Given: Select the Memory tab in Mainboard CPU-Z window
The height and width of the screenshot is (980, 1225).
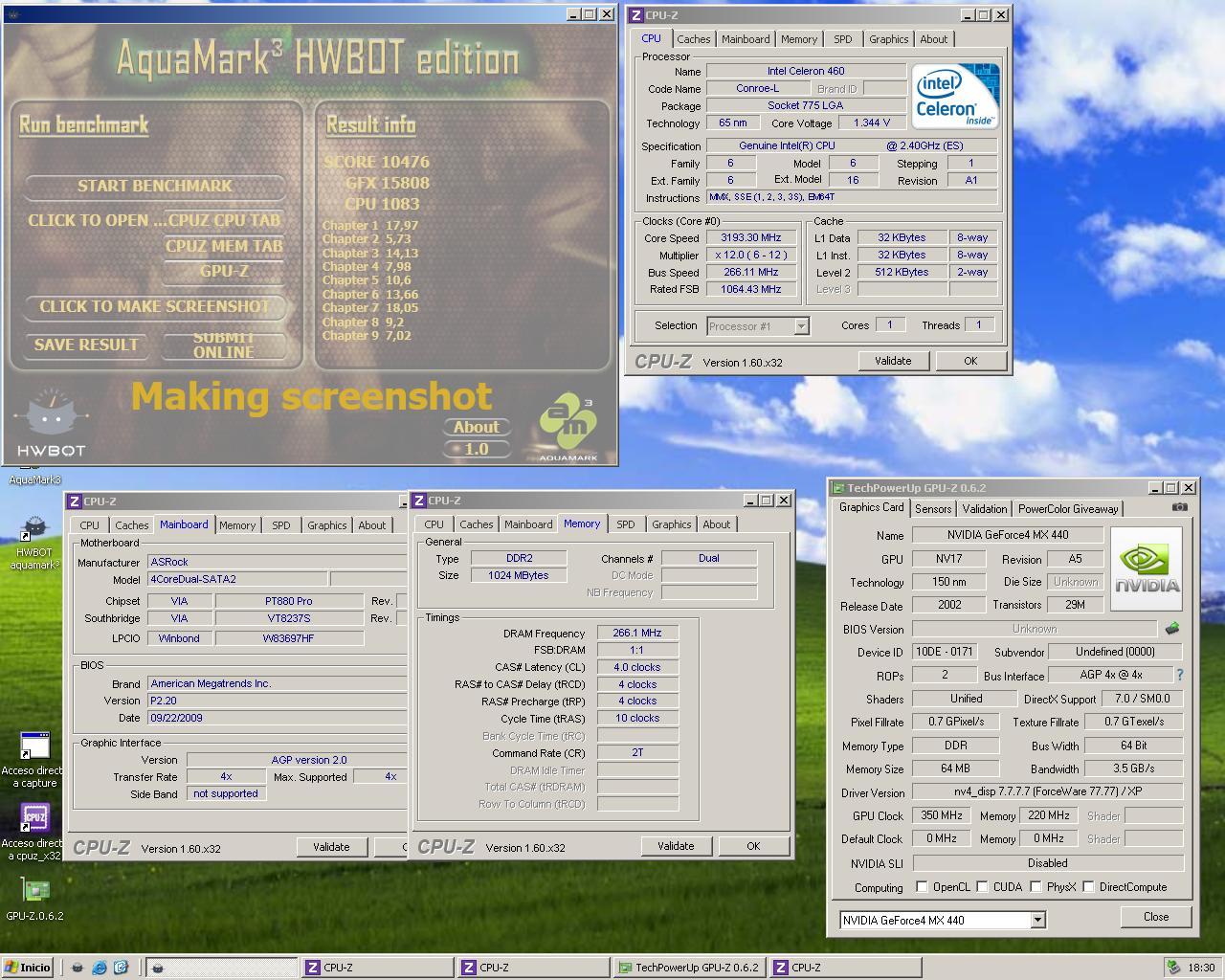Looking at the screenshot, I should click(237, 525).
